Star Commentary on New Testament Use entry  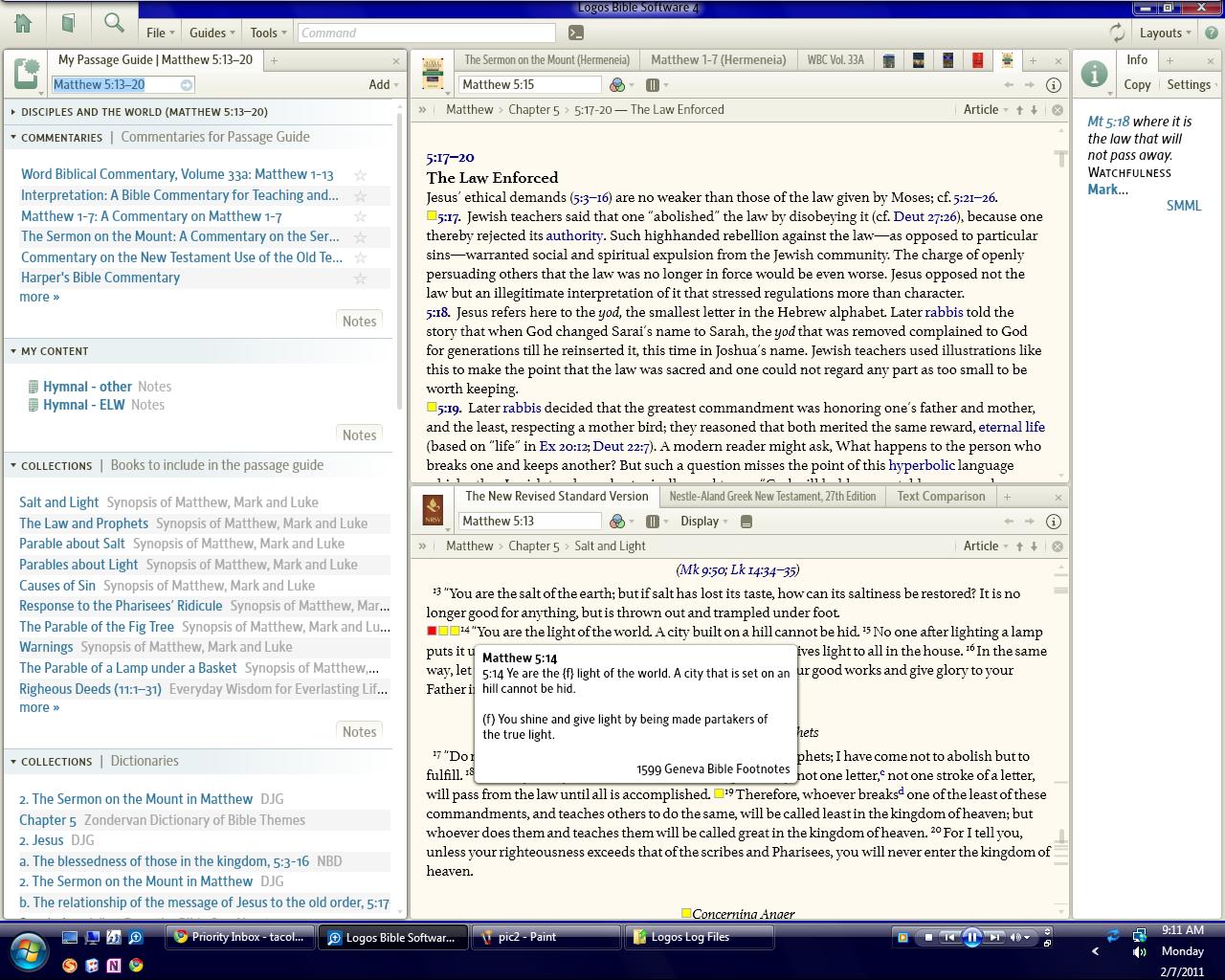pos(360,257)
